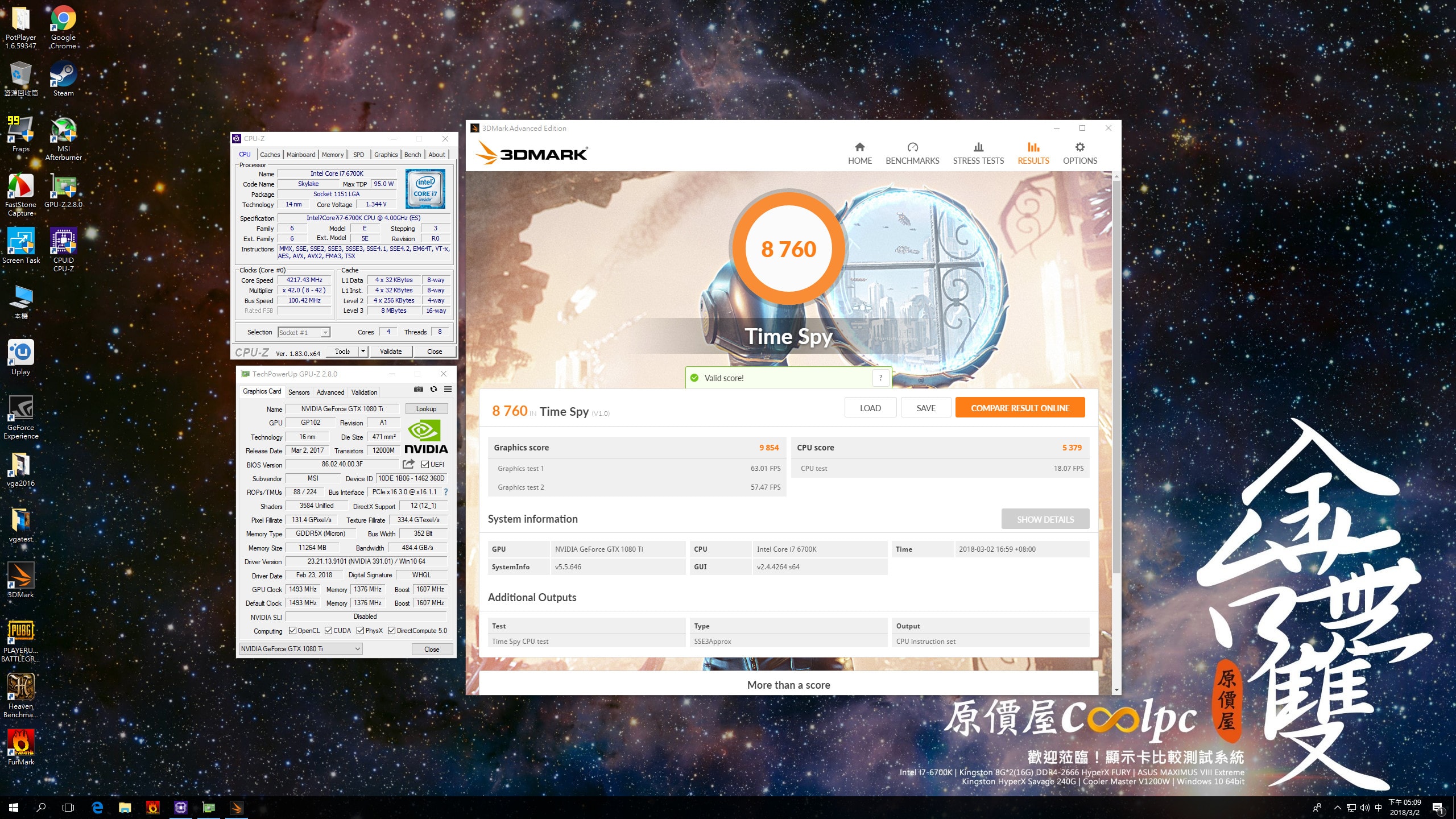The height and width of the screenshot is (819, 1456).
Task: Open taskbar search magnifier
Action: (x=41, y=808)
